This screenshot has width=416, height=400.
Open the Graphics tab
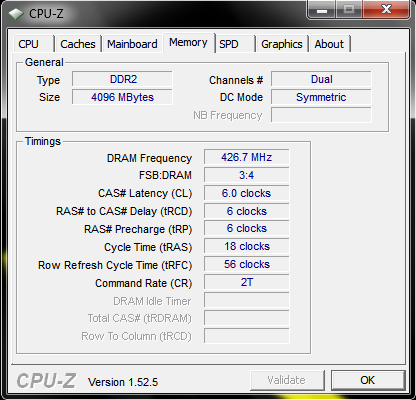click(282, 44)
